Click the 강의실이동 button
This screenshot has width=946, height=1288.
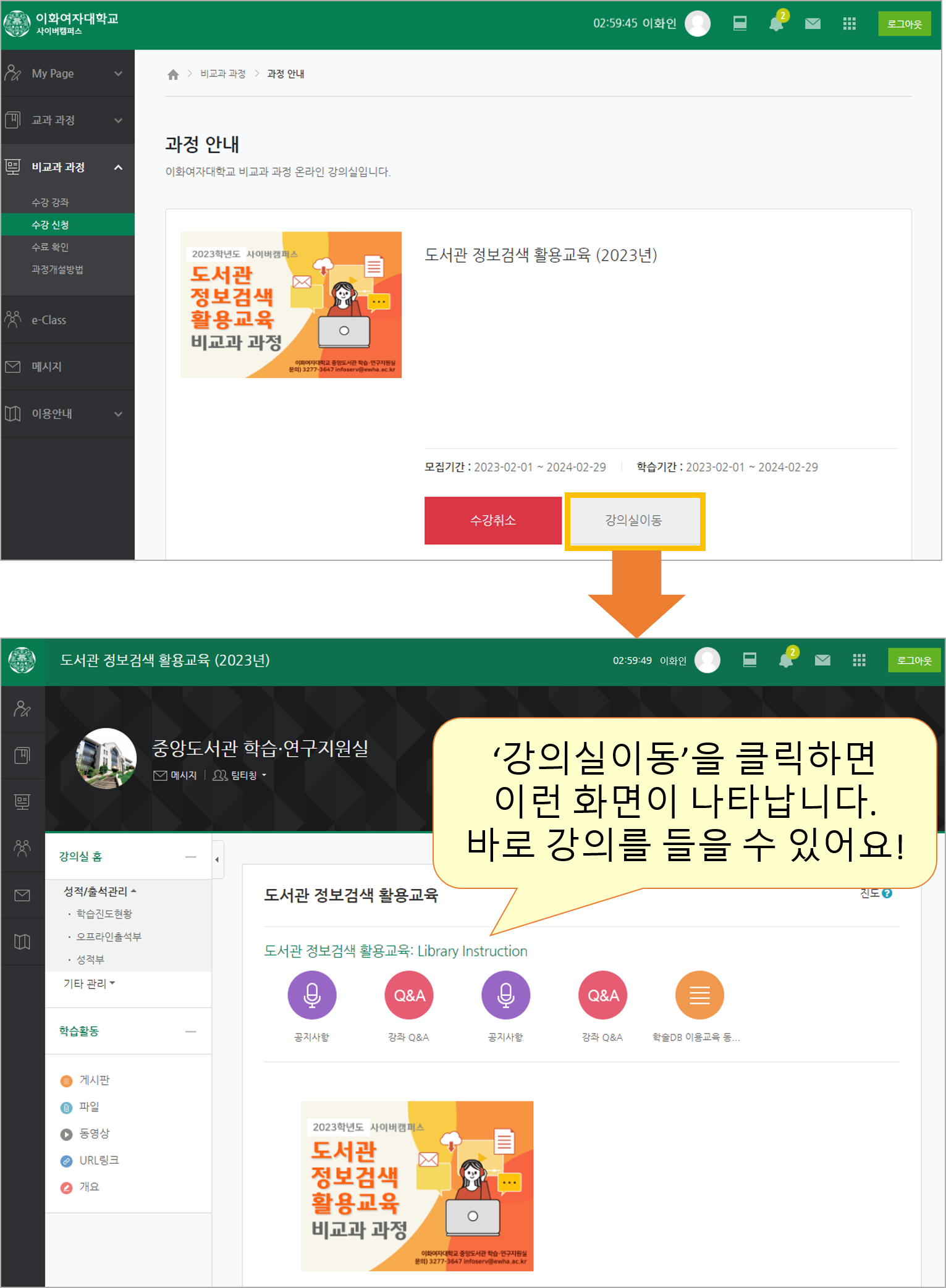635,521
